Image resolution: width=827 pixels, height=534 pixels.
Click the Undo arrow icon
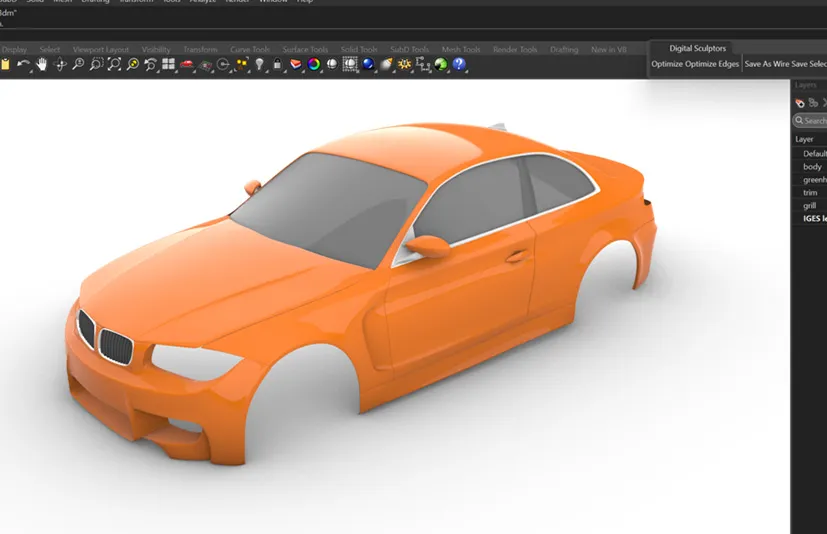pos(23,64)
